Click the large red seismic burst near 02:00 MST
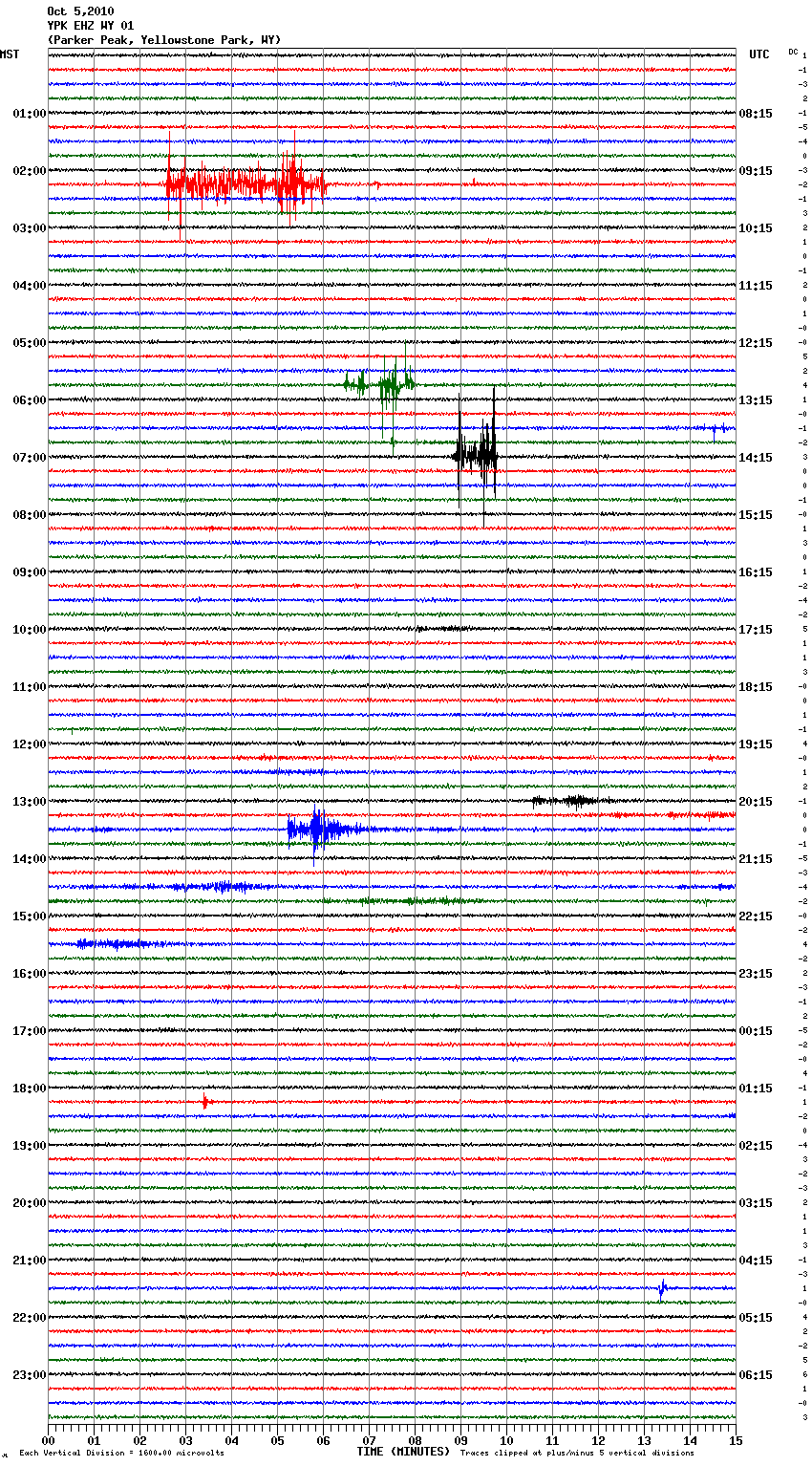Image resolution: width=812 pixels, height=1466 pixels. pyautogui.click(x=246, y=183)
